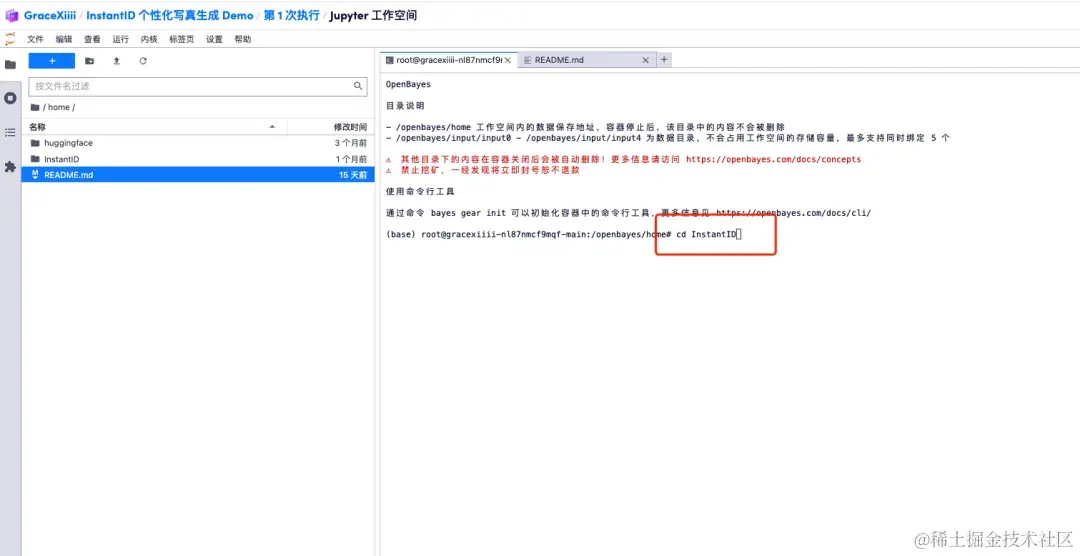This screenshot has width=1080, height=556.
Task: Open the 标签页 menu
Action: pos(181,39)
